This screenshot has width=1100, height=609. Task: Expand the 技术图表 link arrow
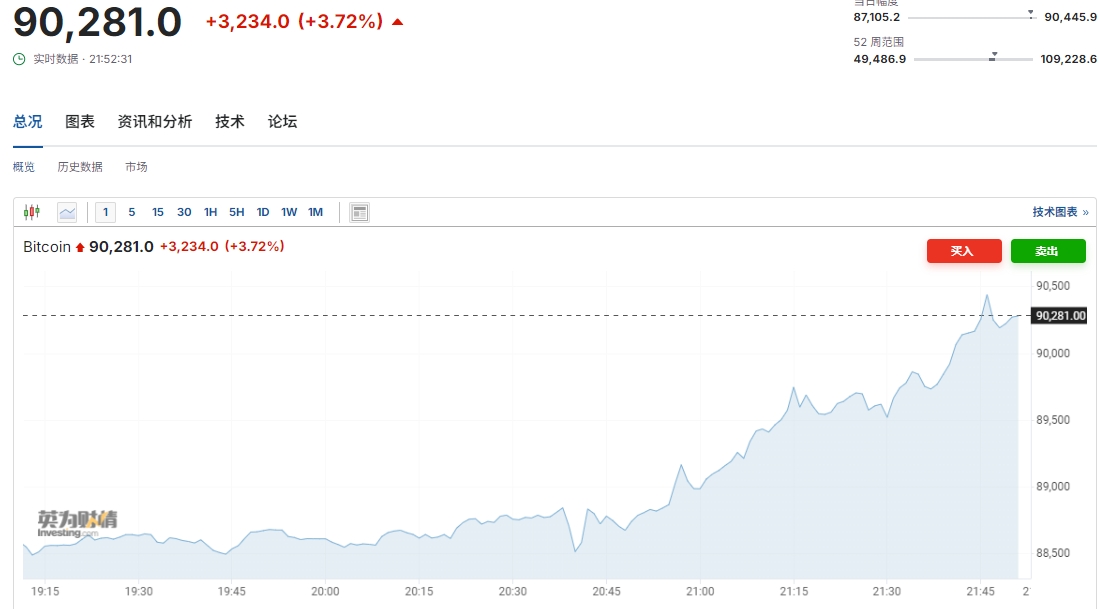1085,212
